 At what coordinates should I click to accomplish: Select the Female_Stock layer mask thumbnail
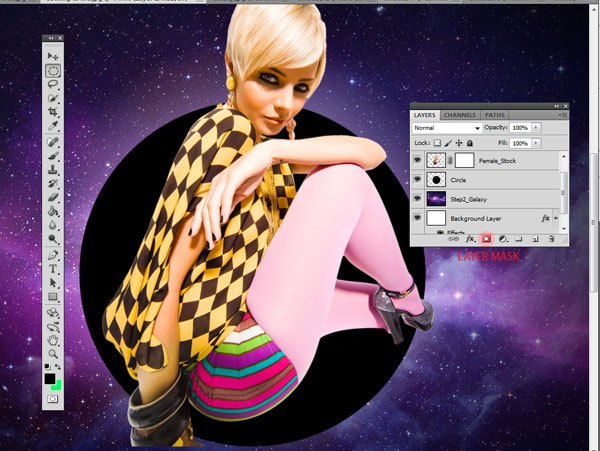[465, 160]
